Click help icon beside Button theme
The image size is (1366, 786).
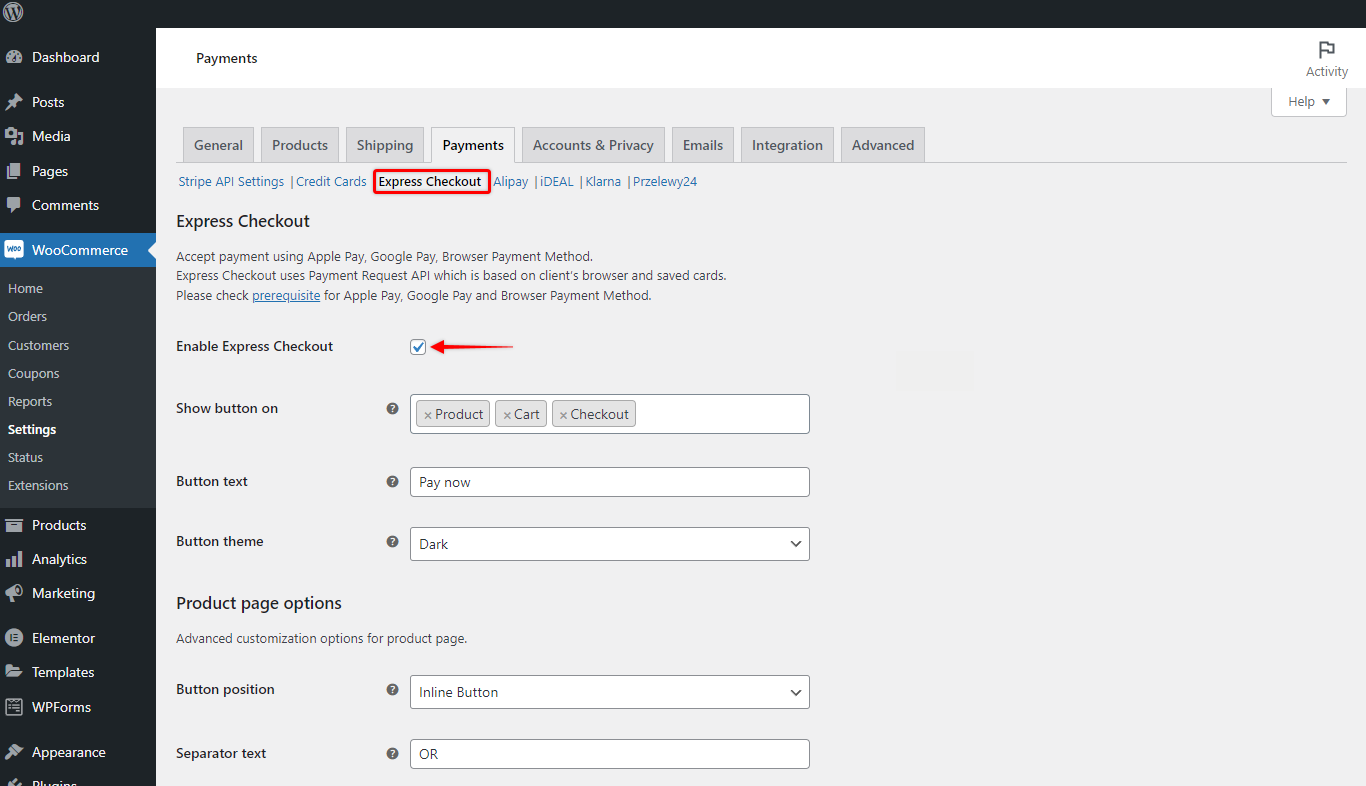click(393, 541)
